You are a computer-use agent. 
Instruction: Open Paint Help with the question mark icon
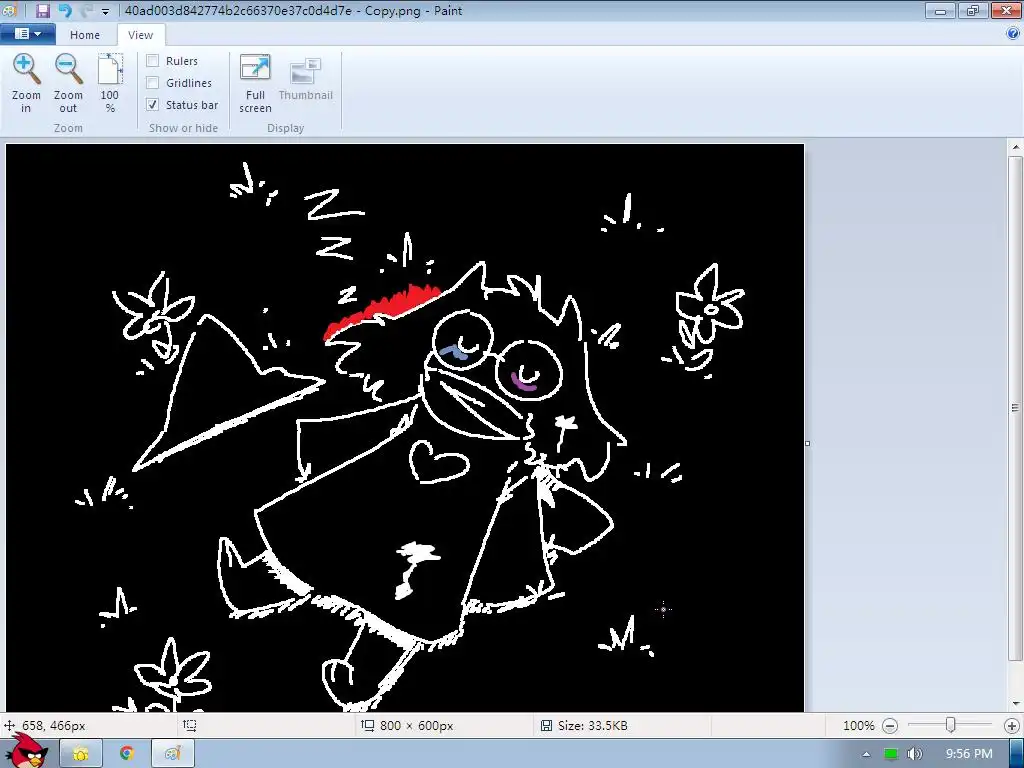(x=1013, y=34)
